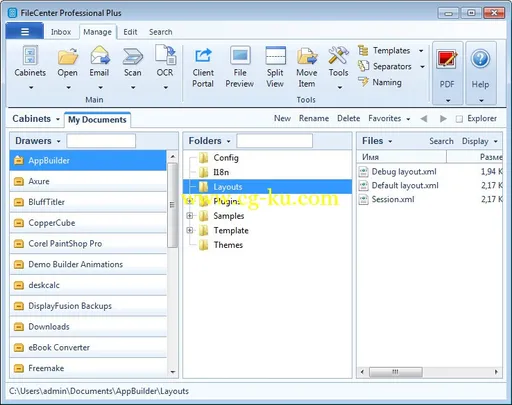Start a scan with Scan icon
The width and height of the screenshot is (512, 405).
133,56
